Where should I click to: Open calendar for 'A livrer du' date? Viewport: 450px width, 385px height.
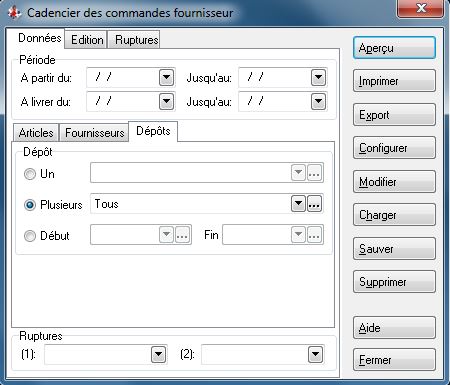pos(166,101)
